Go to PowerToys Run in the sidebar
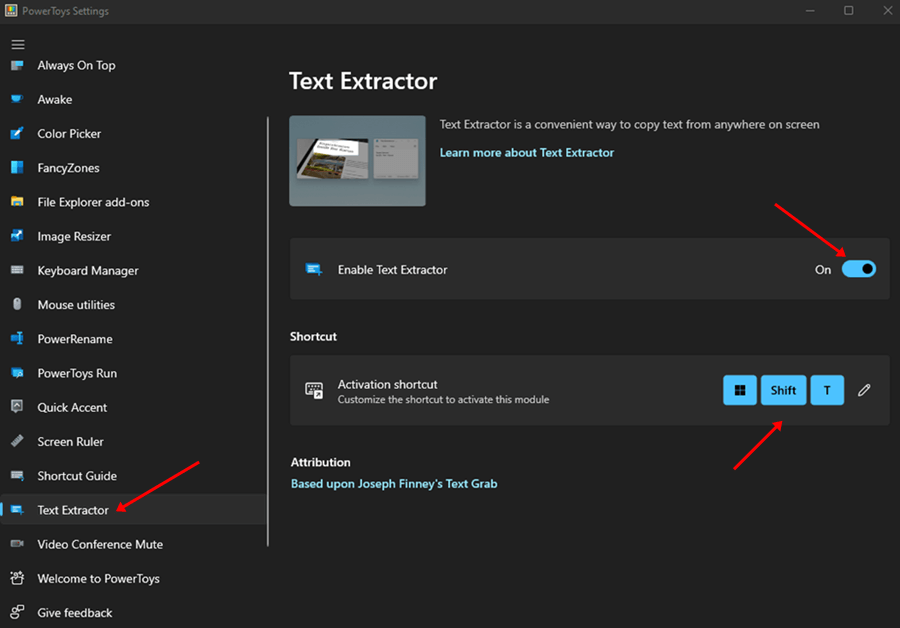This screenshot has height=628, width=900. click(x=77, y=374)
